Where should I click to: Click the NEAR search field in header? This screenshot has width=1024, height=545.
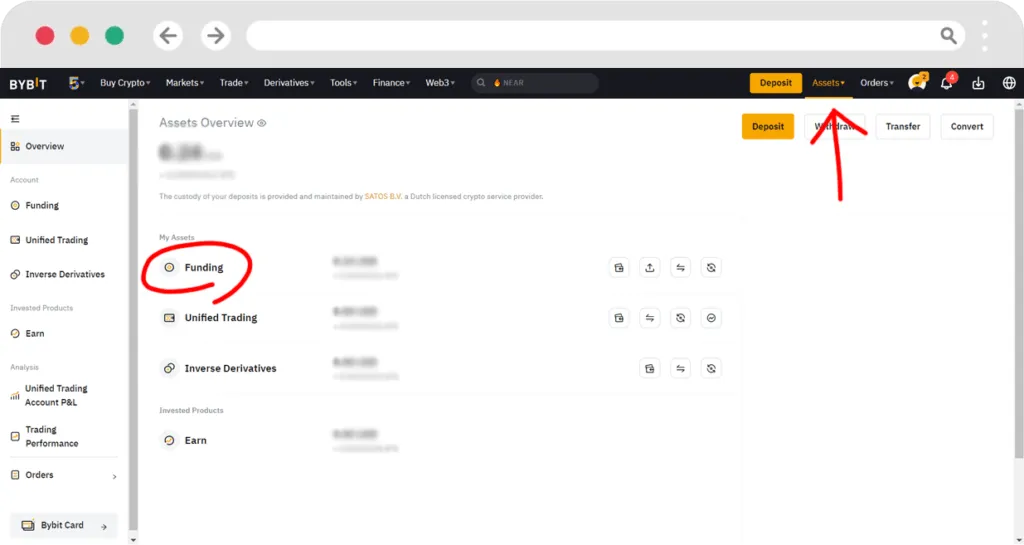(535, 83)
